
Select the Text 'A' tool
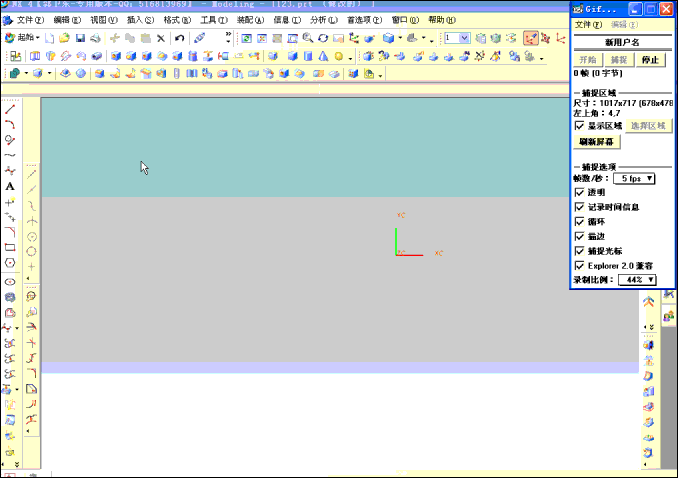click(10, 187)
